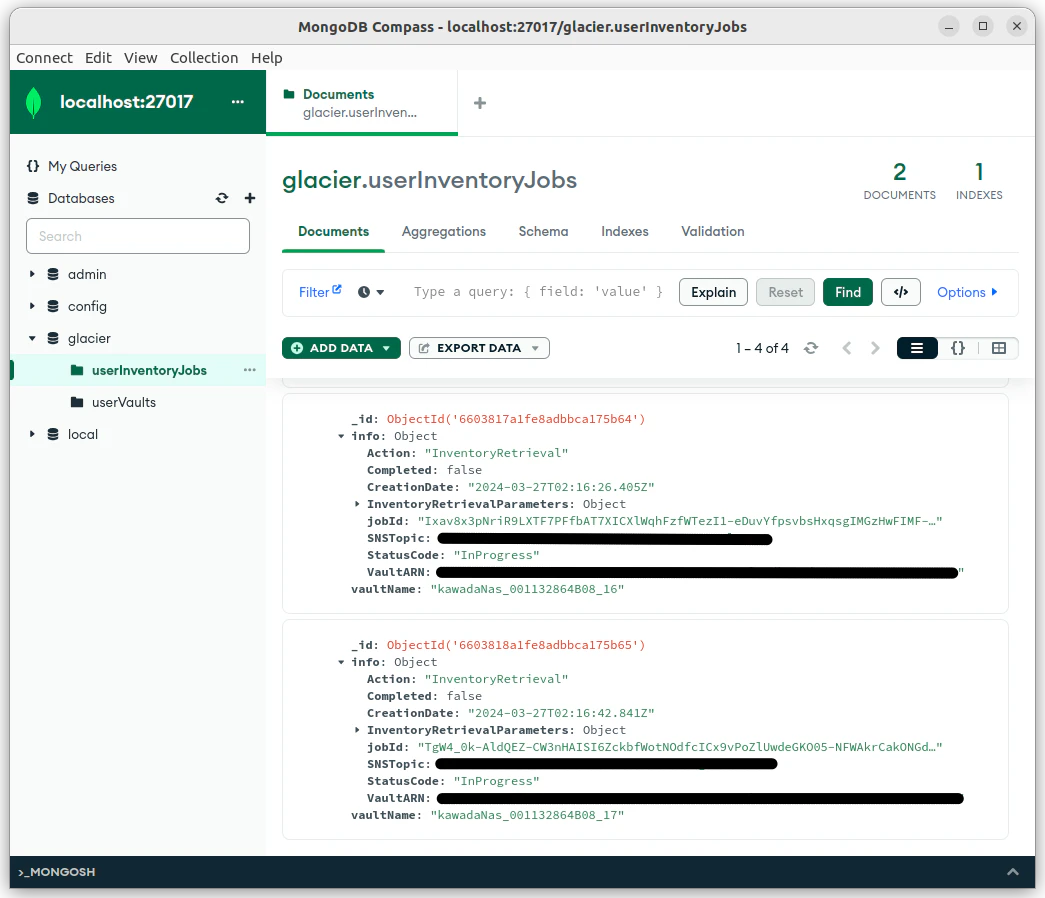
Task: Select the glacier.userInven... workspace tab
Action: pyautogui.click(x=362, y=103)
